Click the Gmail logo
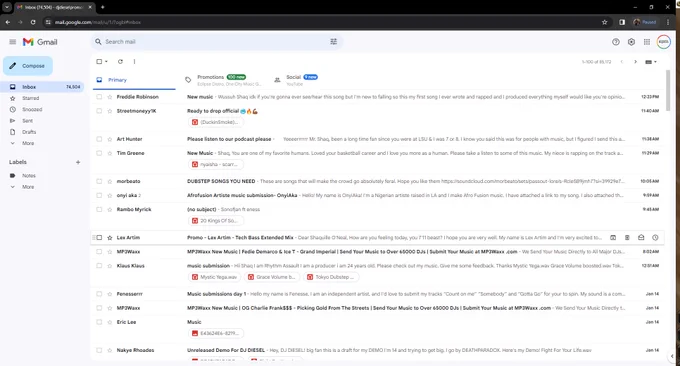Screen dimensions: 680x366 40,42
